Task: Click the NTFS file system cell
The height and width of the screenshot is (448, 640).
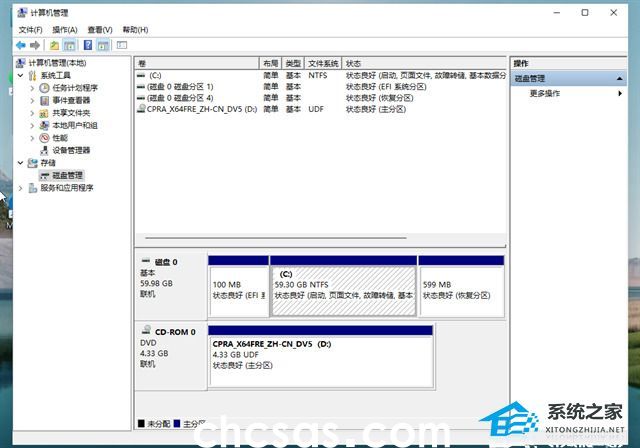Action: click(318, 75)
